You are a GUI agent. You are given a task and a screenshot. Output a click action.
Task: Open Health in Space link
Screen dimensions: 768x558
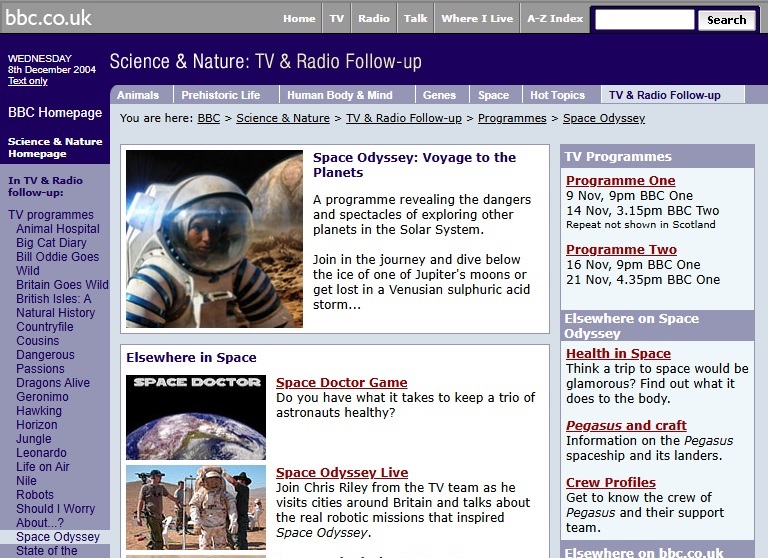click(618, 353)
